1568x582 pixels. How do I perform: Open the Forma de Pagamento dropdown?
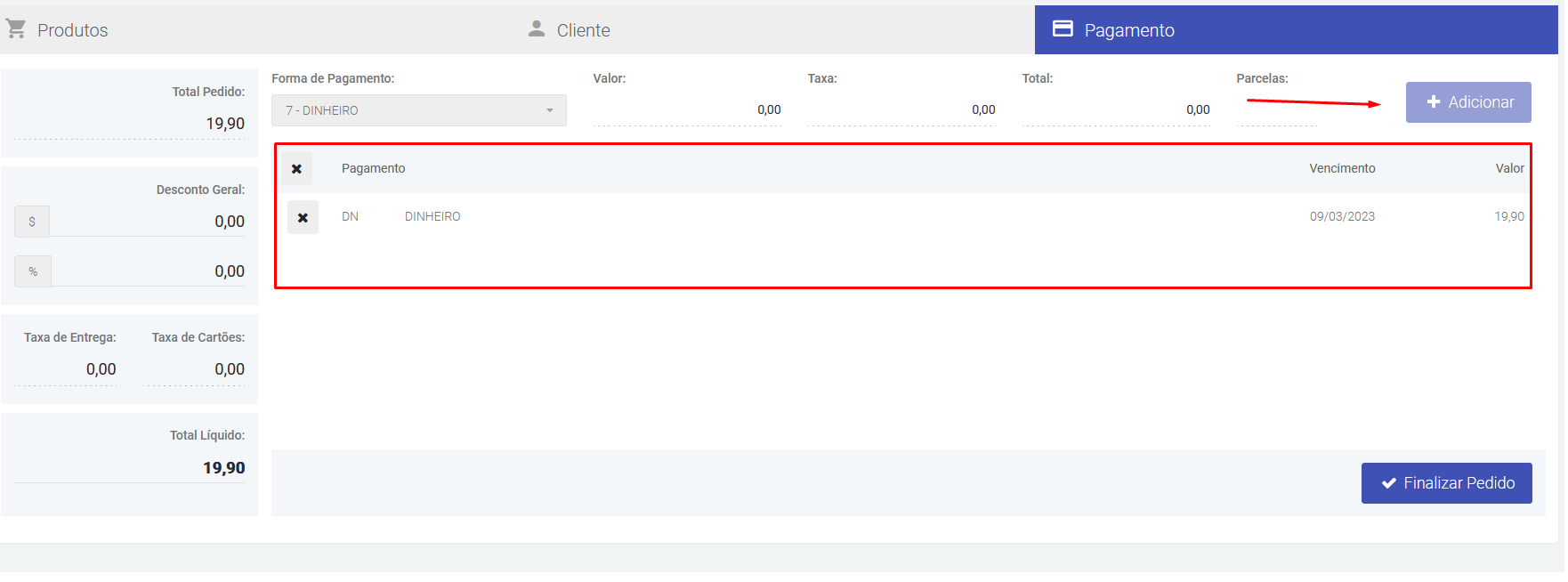pyautogui.click(x=418, y=110)
